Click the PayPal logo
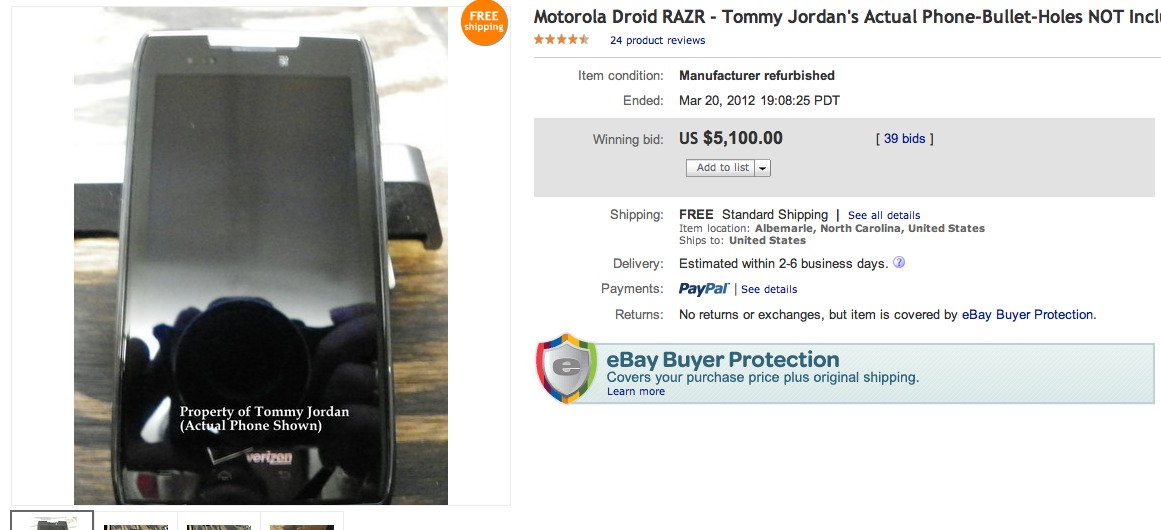Image resolution: width=1161 pixels, height=530 pixels. [x=703, y=289]
